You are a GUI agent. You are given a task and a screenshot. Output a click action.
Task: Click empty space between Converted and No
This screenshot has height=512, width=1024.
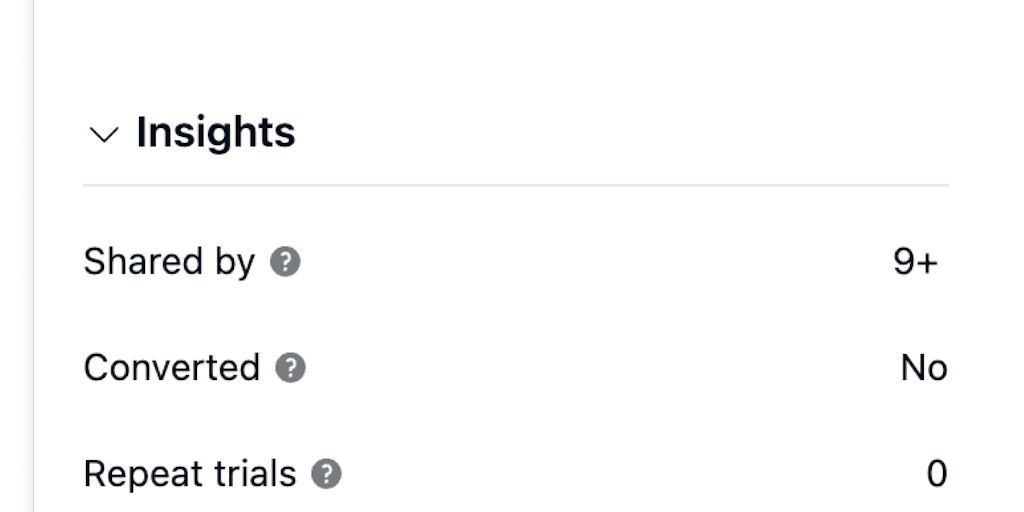click(x=600, y=368)
